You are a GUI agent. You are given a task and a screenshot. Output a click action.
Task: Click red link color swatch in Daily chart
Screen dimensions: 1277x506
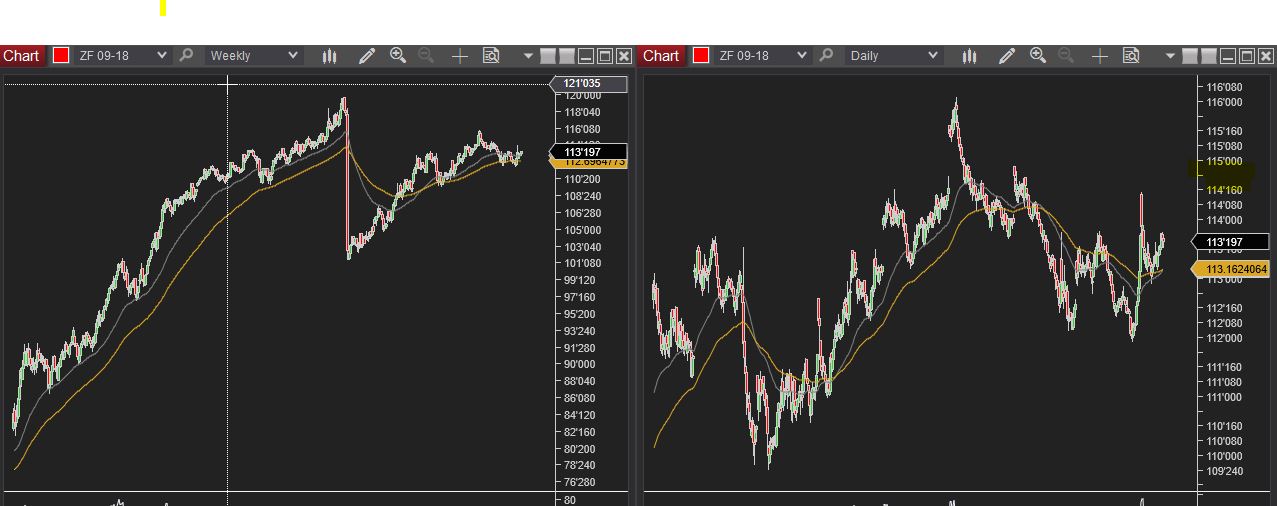(x=701, y=56)
